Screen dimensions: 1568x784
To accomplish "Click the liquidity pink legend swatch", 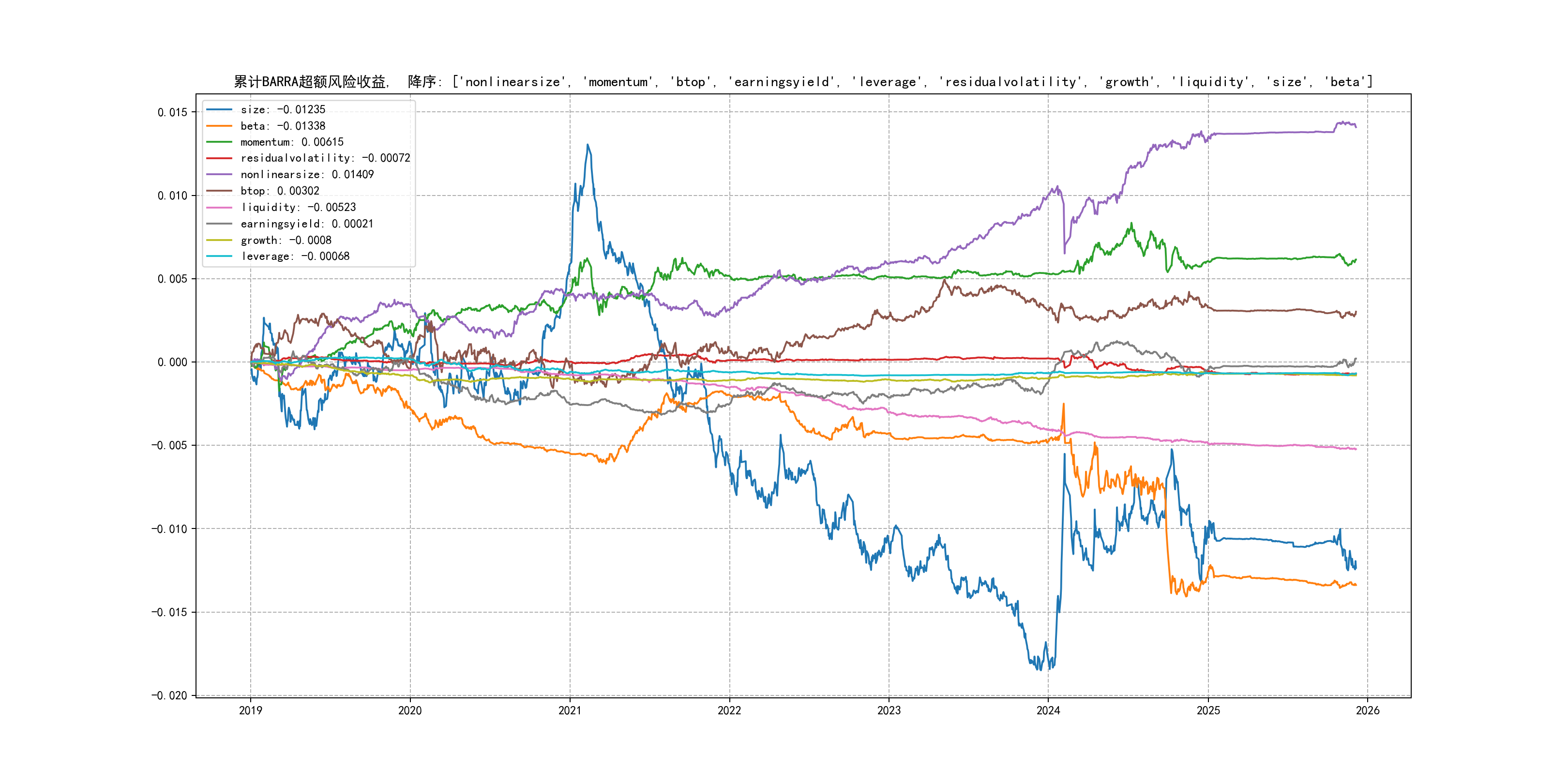I will tap(219, 208).
